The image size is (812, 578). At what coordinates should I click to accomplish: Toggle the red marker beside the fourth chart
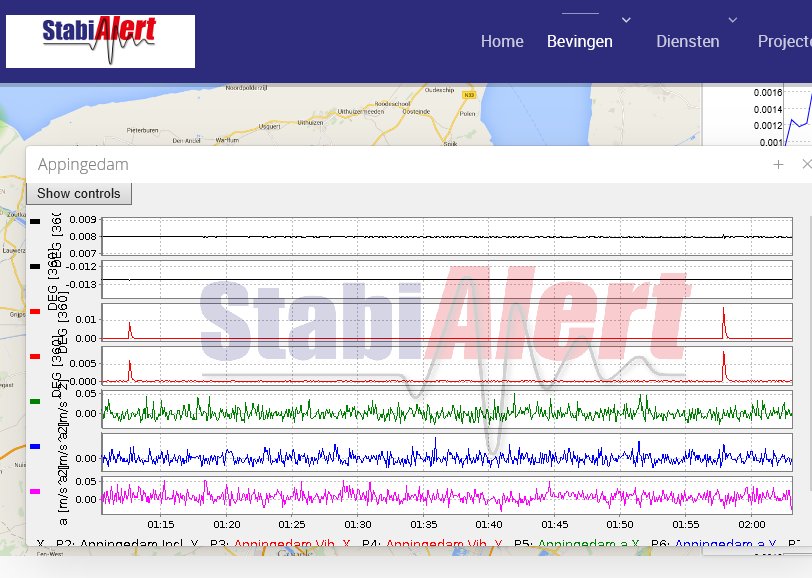click(x=35, y=358)
